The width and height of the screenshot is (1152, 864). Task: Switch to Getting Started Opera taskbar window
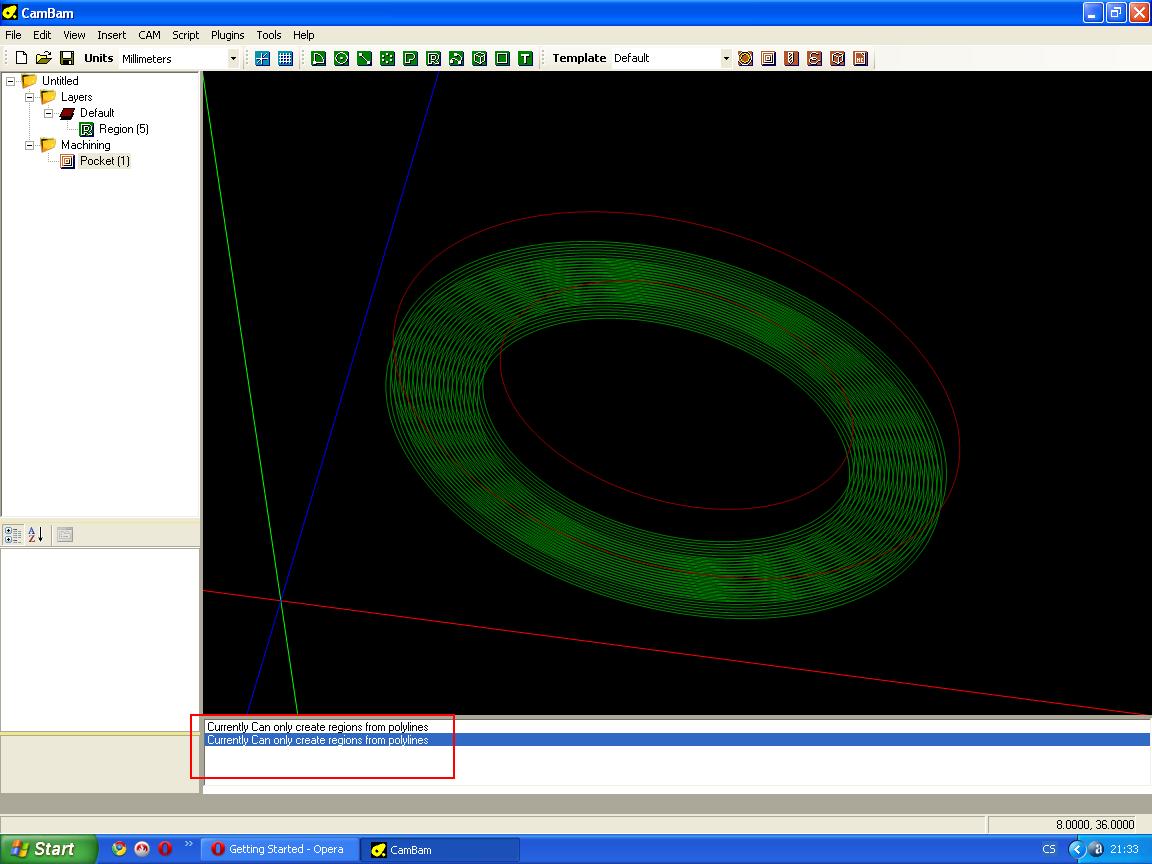click(x=278, y=849)
